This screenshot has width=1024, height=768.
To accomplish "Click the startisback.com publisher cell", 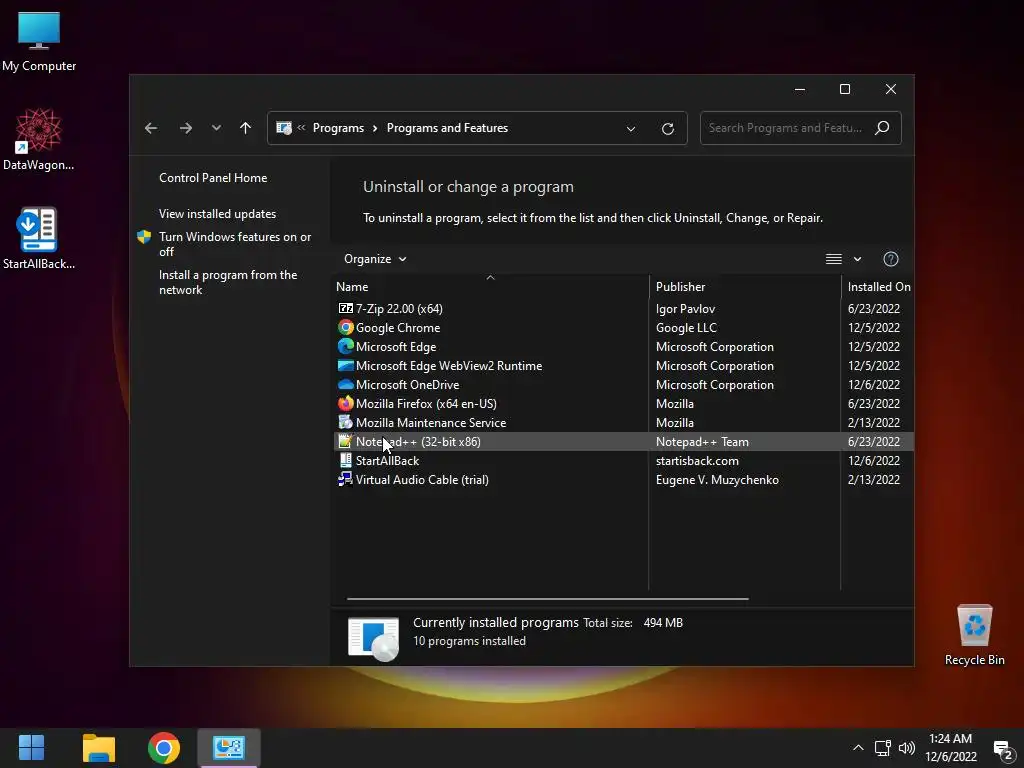I will coord(697,460).
